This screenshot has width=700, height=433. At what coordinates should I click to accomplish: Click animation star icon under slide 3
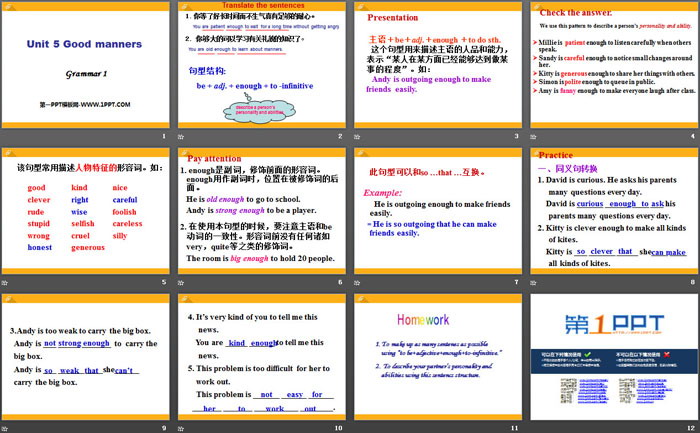[357, 137]
